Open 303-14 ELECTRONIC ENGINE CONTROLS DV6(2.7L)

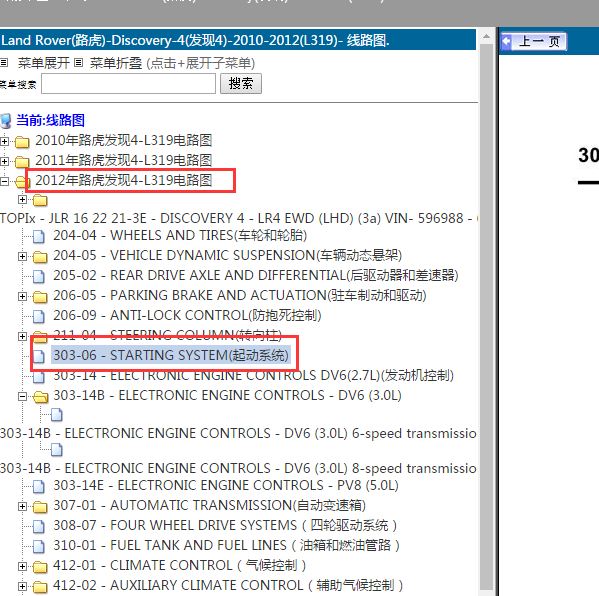coord(253,376)
